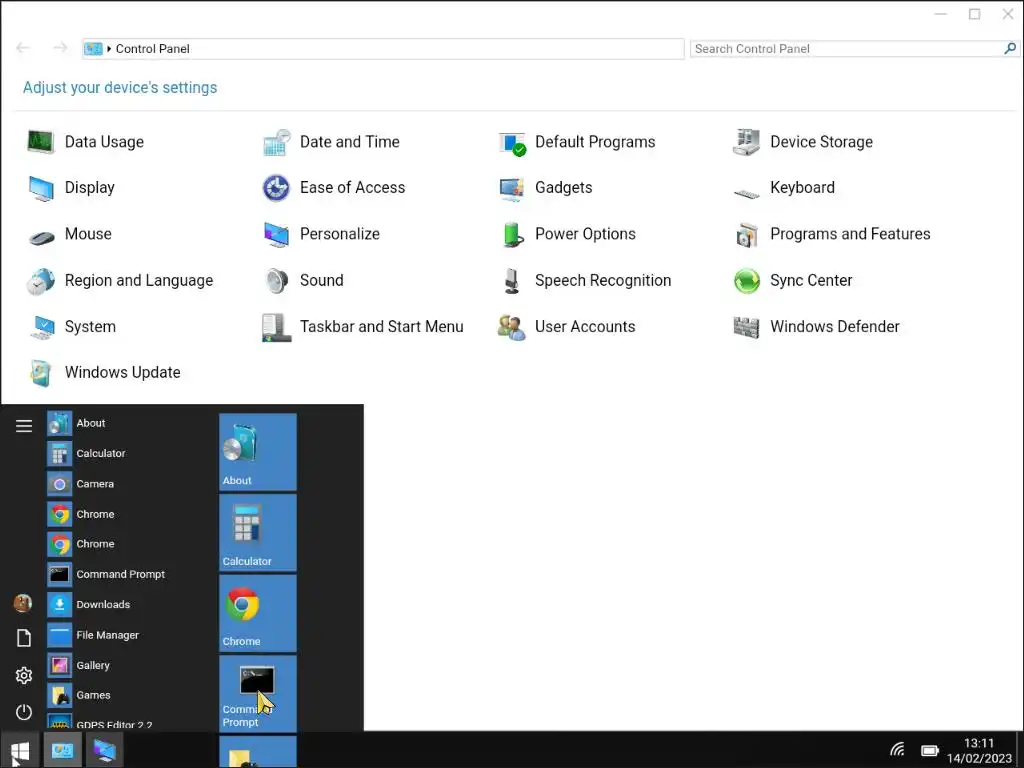Open the Date and Time icon
This screenshot has width=1024, height=768.
click(x=276, y=142)
